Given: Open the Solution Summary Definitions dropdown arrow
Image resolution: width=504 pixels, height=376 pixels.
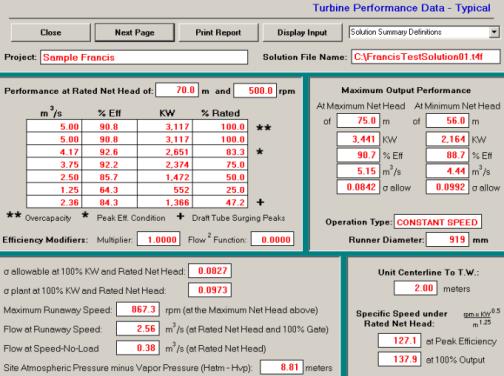Looking at the screenshot, I should pyautogui.click(x=494, y=32).
